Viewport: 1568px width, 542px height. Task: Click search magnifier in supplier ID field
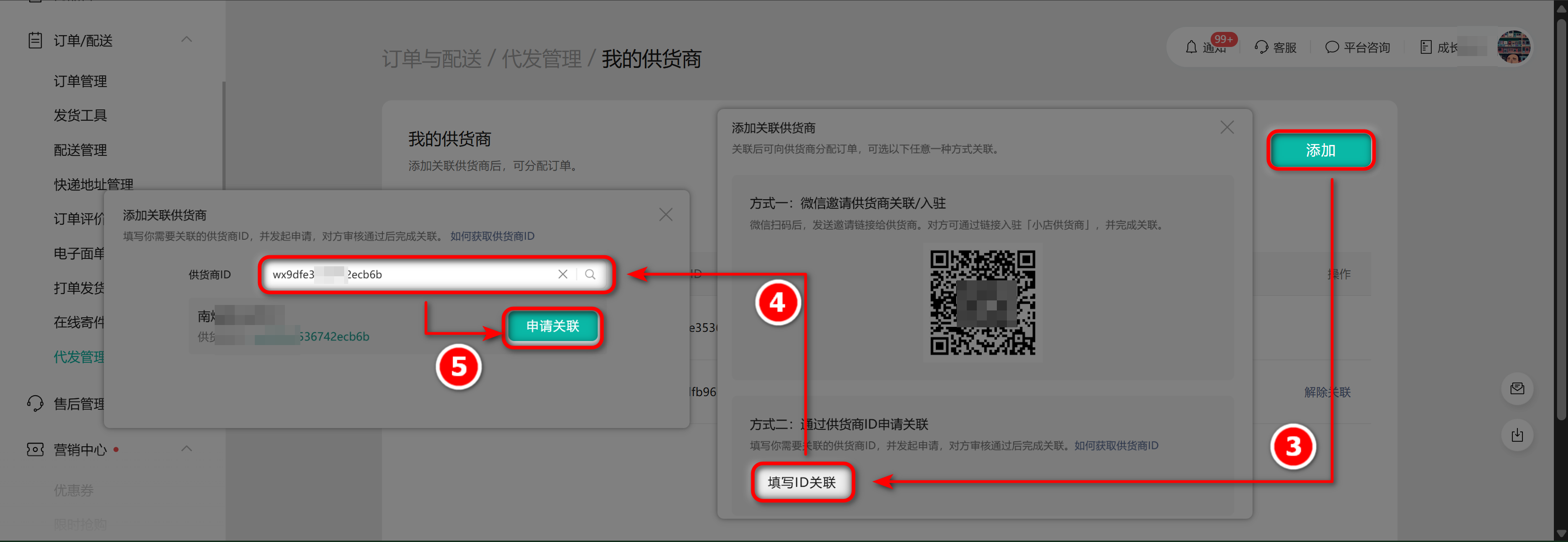[590, 275]
